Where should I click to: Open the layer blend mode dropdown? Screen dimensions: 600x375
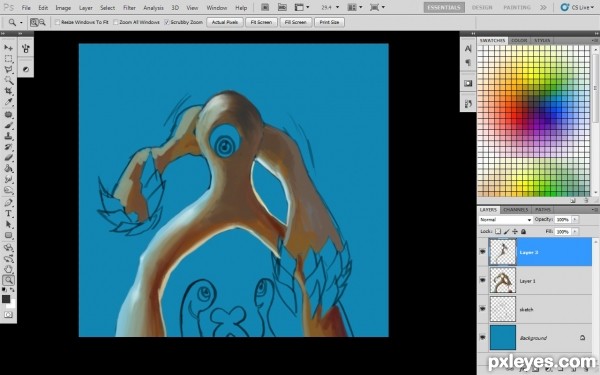pos(505,220)
